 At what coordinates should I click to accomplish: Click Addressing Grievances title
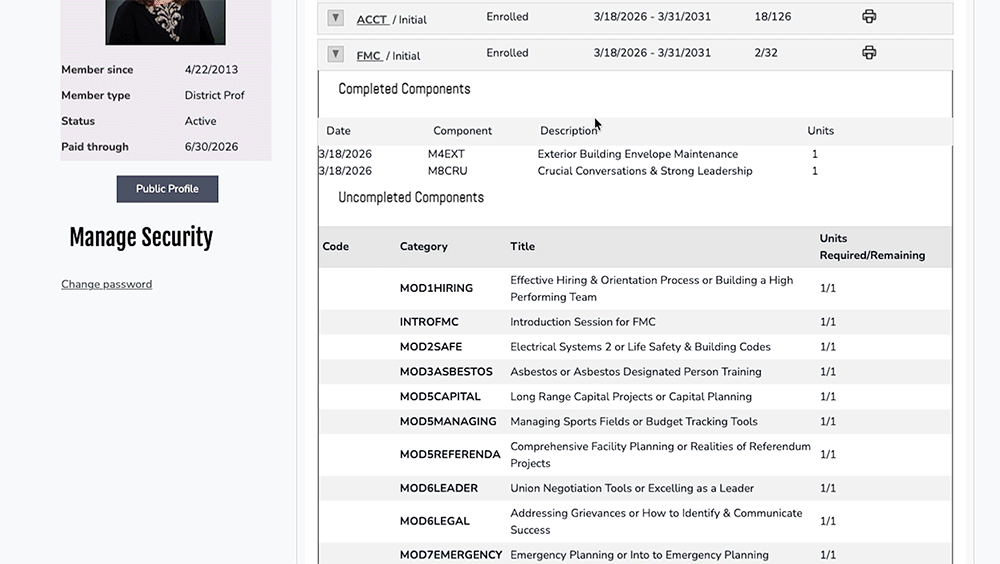(656, 522)
